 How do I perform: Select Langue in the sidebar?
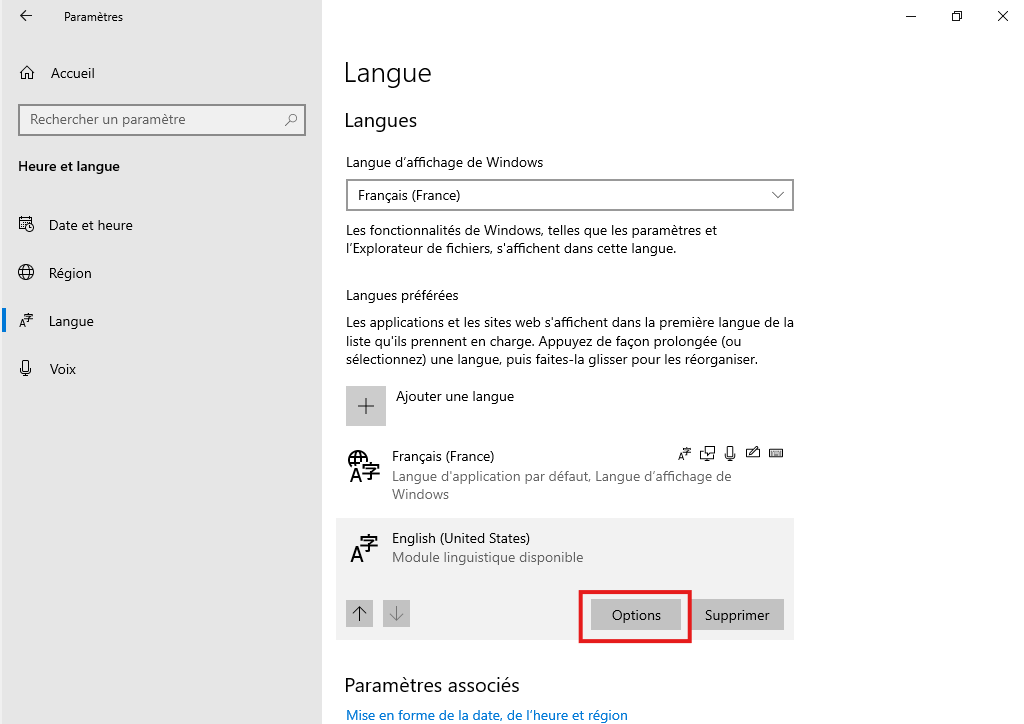click(x=71, y=321)
